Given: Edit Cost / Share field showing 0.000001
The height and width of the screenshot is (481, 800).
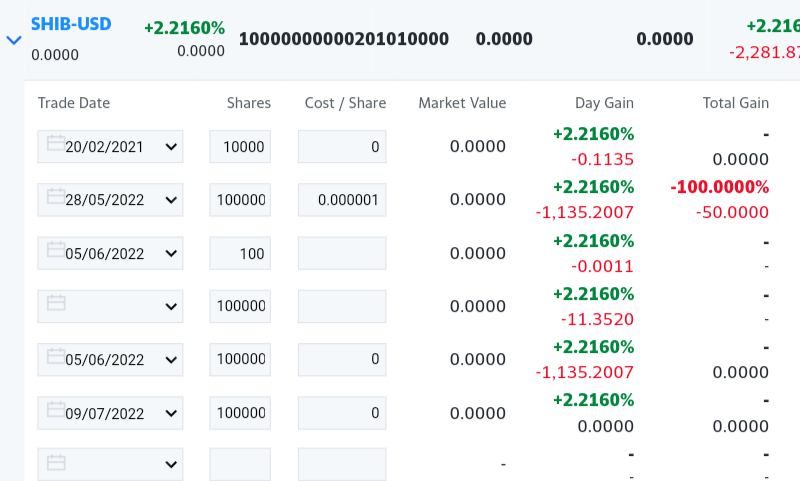Looking at the screenshot, I should click(342, 199).
